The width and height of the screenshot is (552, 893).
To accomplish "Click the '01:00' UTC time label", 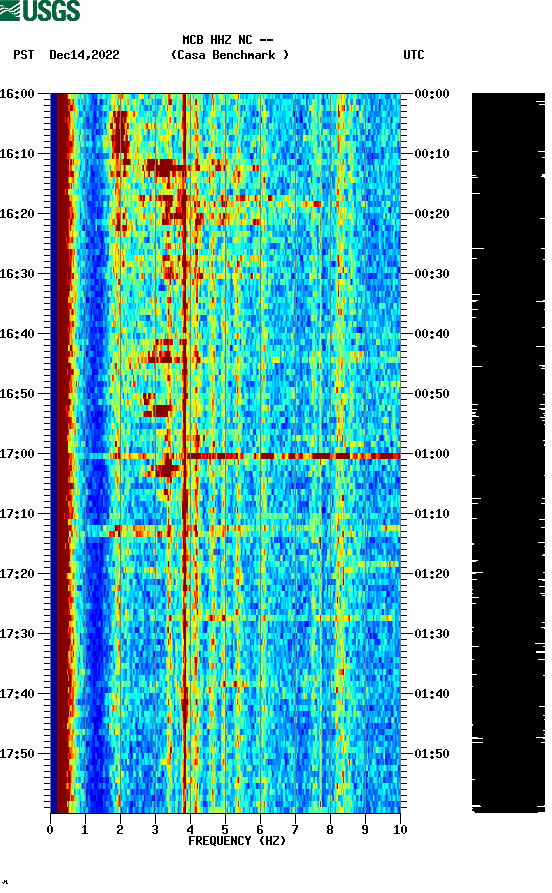I will coord(432,454).
